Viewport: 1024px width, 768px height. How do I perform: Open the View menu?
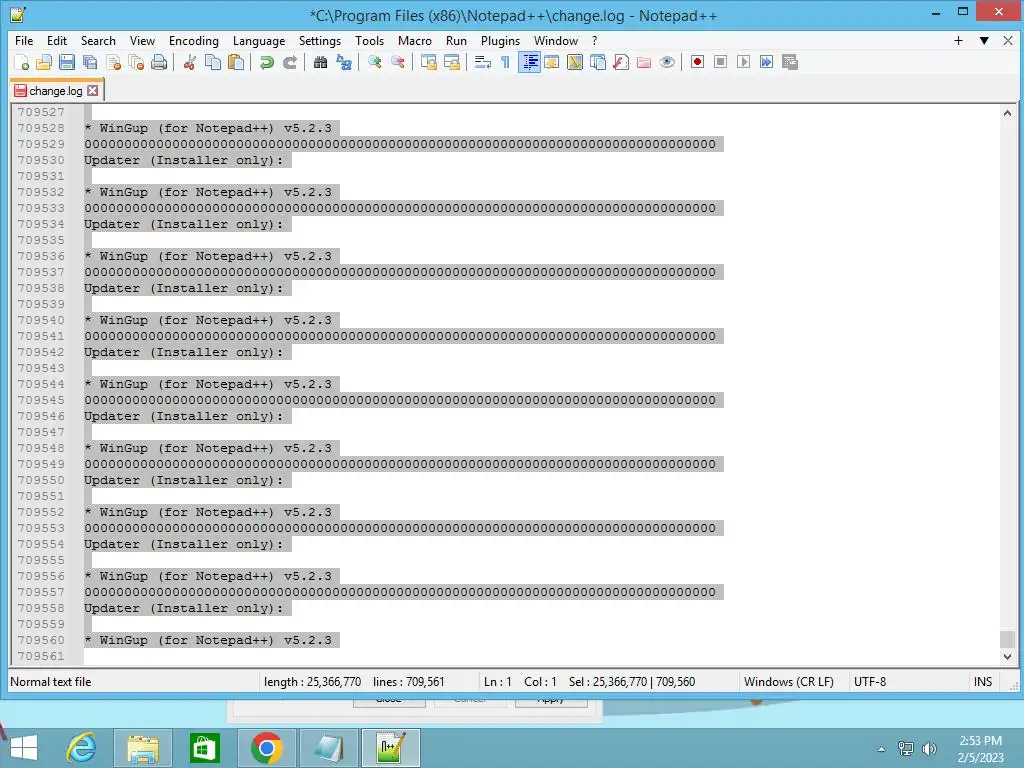pos(142,40)
